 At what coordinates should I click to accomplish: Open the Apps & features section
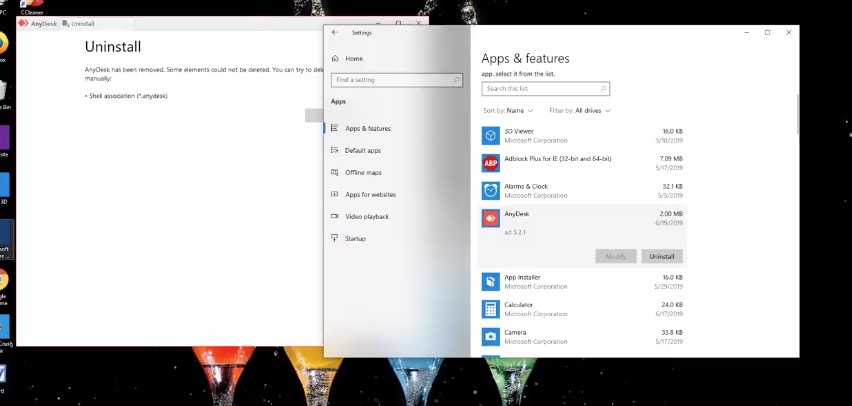(x=367, y=128)
